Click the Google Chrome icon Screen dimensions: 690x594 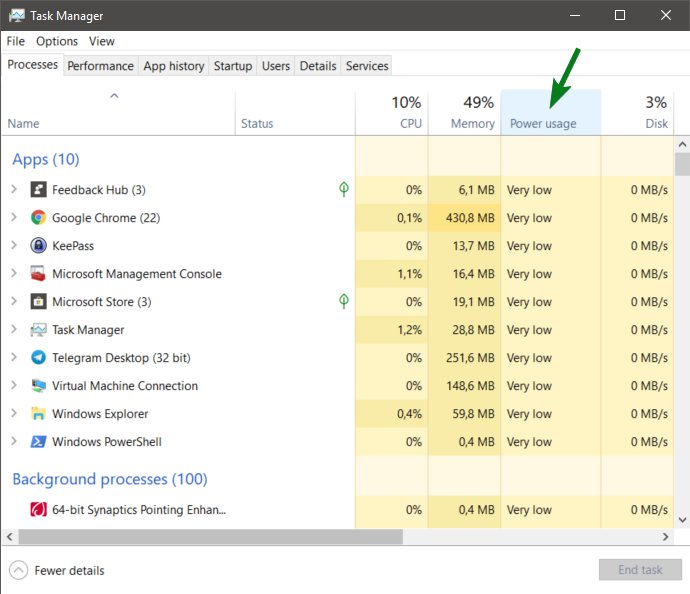38,217
